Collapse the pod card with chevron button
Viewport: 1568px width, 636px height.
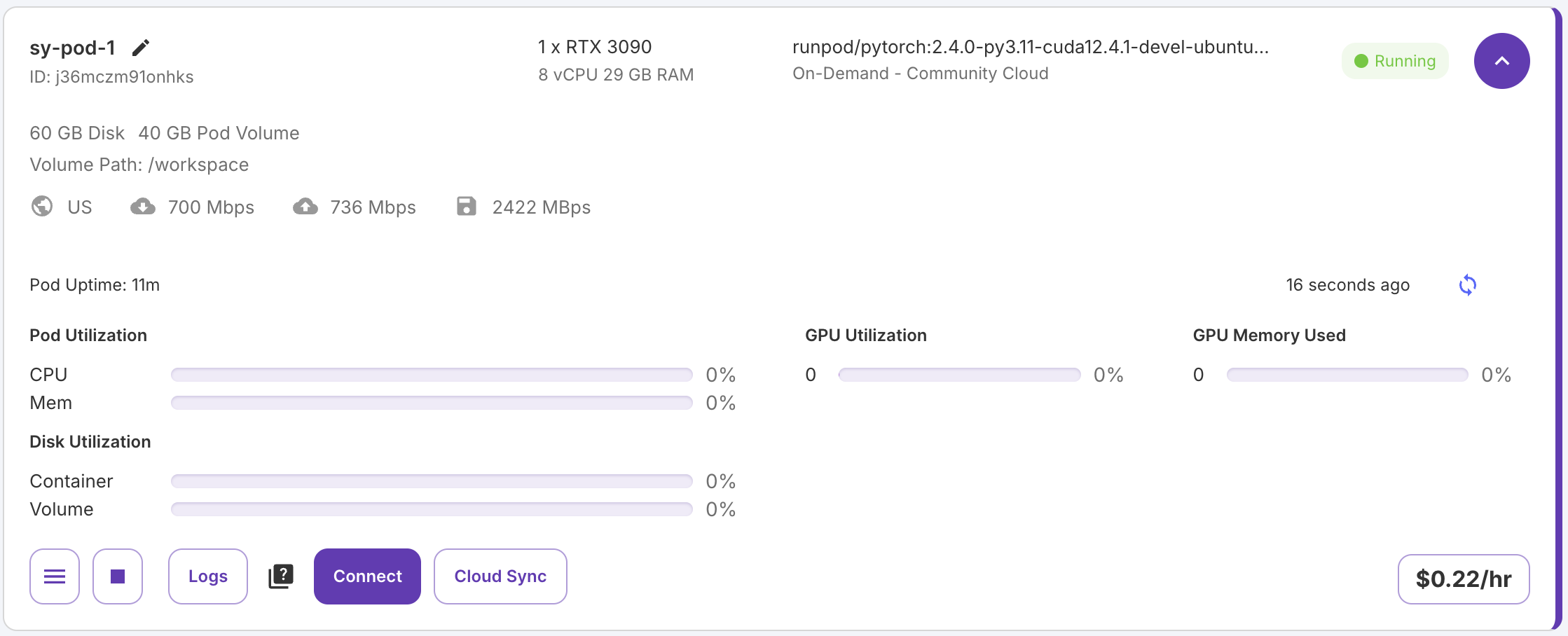[1501, 61]
